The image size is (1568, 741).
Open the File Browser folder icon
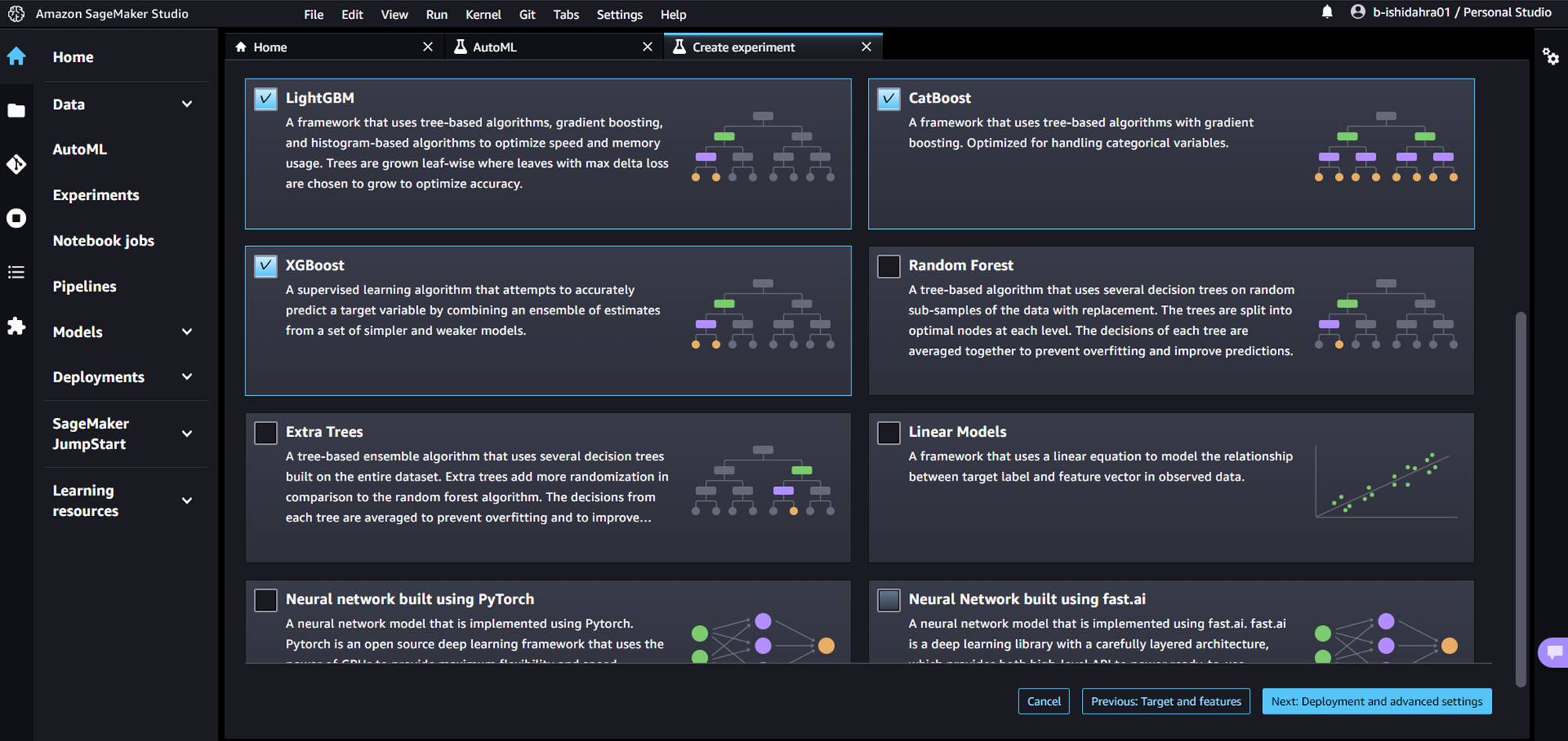click(16, 111)
